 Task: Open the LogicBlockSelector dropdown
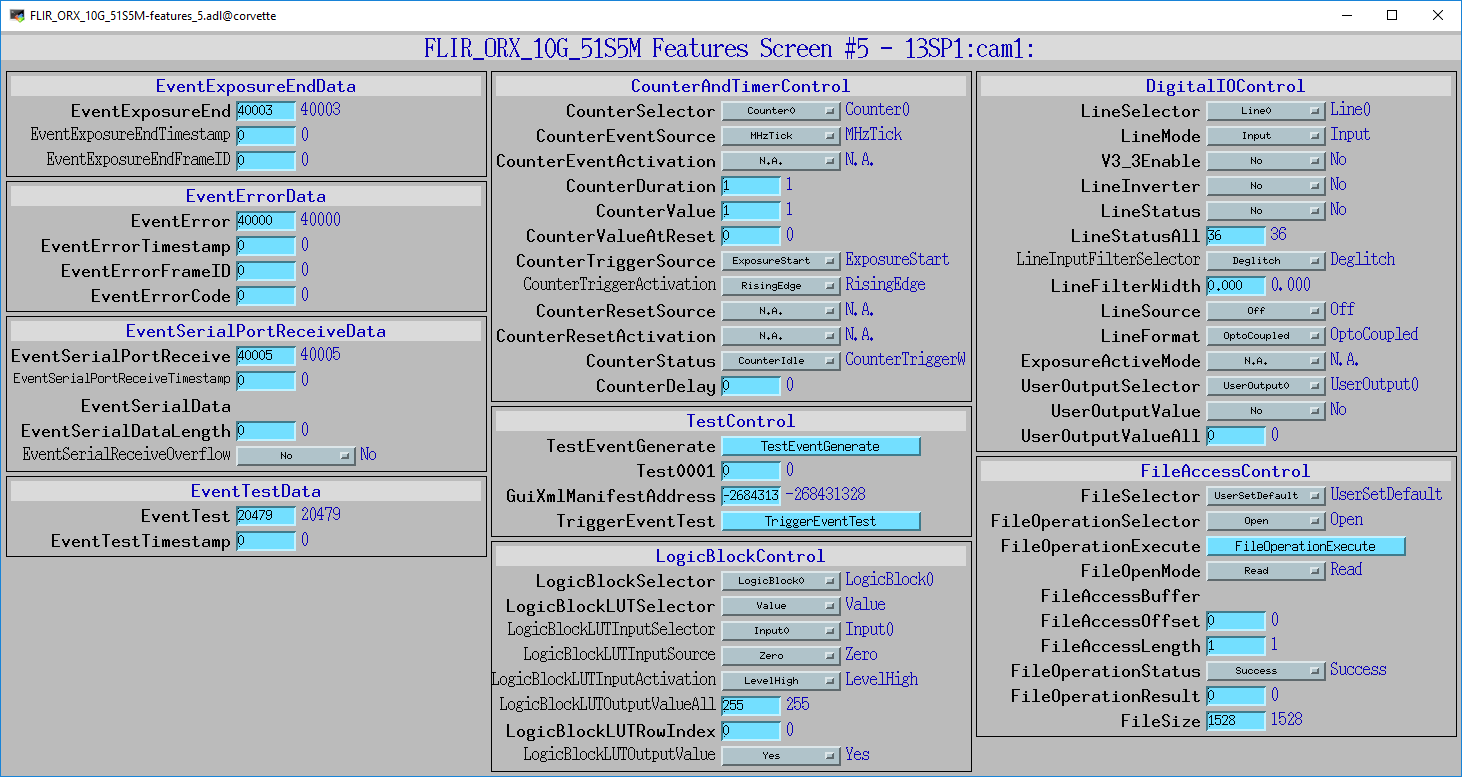click(x=781, y=581)
